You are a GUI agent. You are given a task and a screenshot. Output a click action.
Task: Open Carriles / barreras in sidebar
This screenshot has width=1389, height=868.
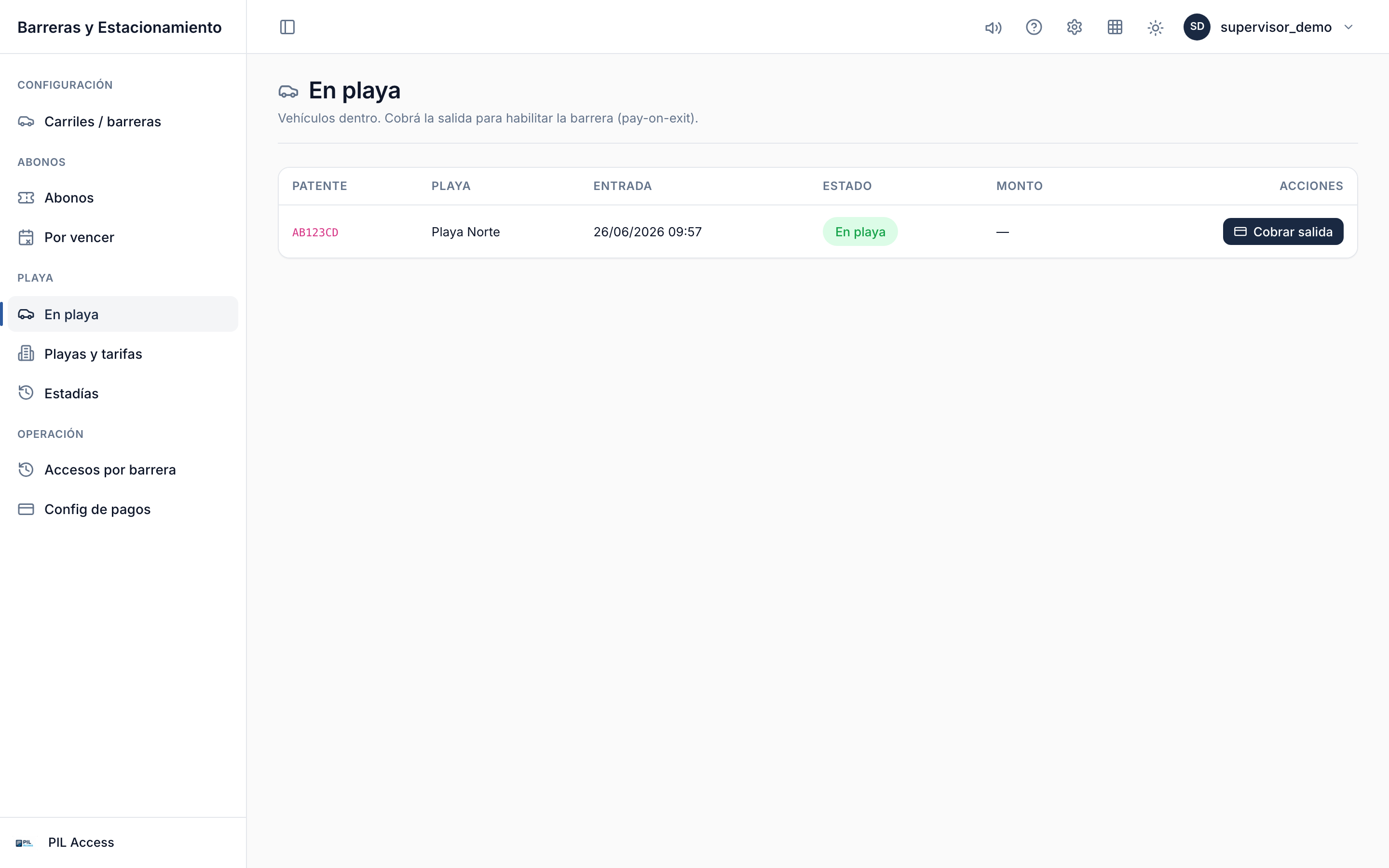pos(123,121)
